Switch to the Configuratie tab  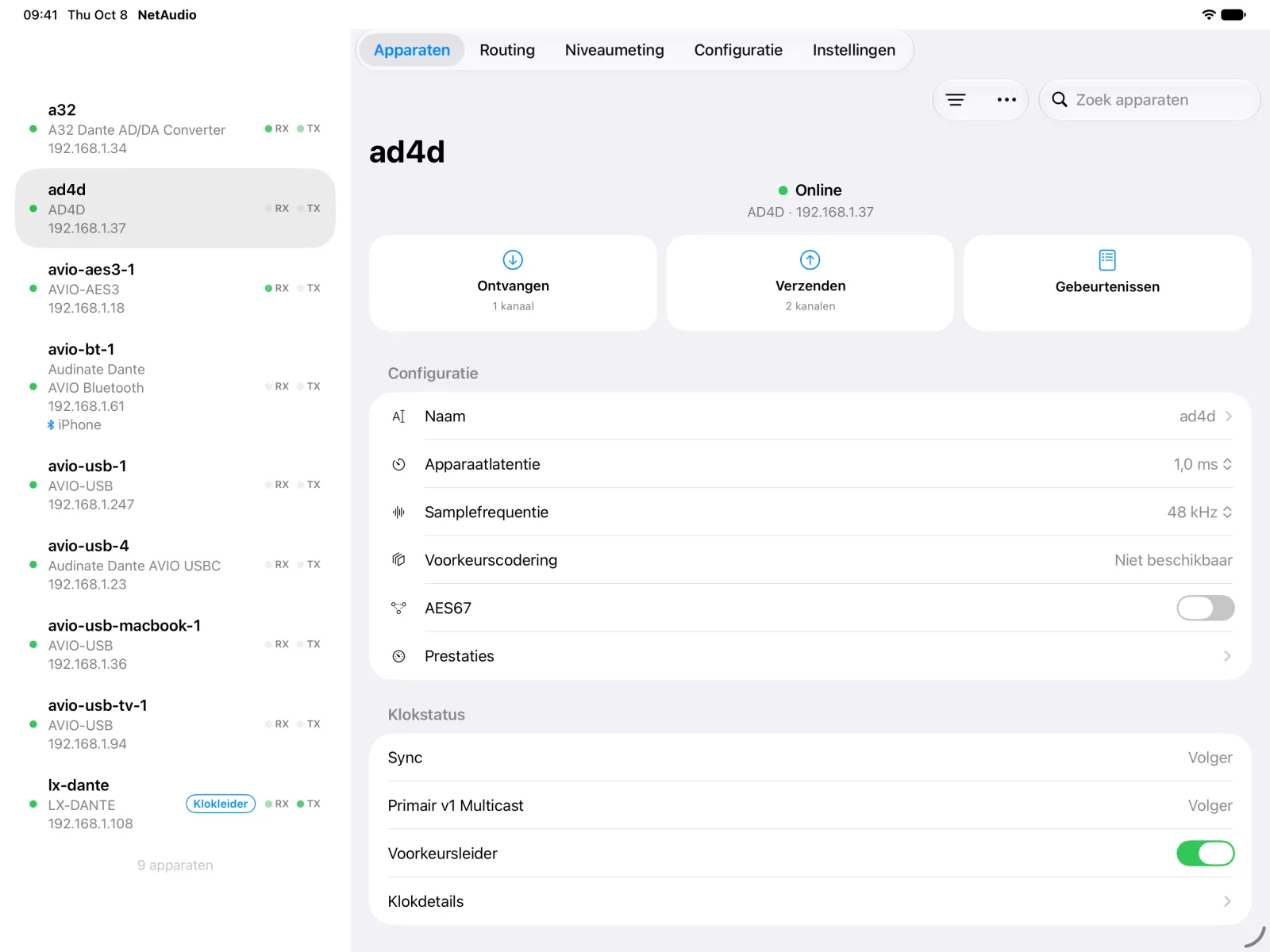click(738, 50)
